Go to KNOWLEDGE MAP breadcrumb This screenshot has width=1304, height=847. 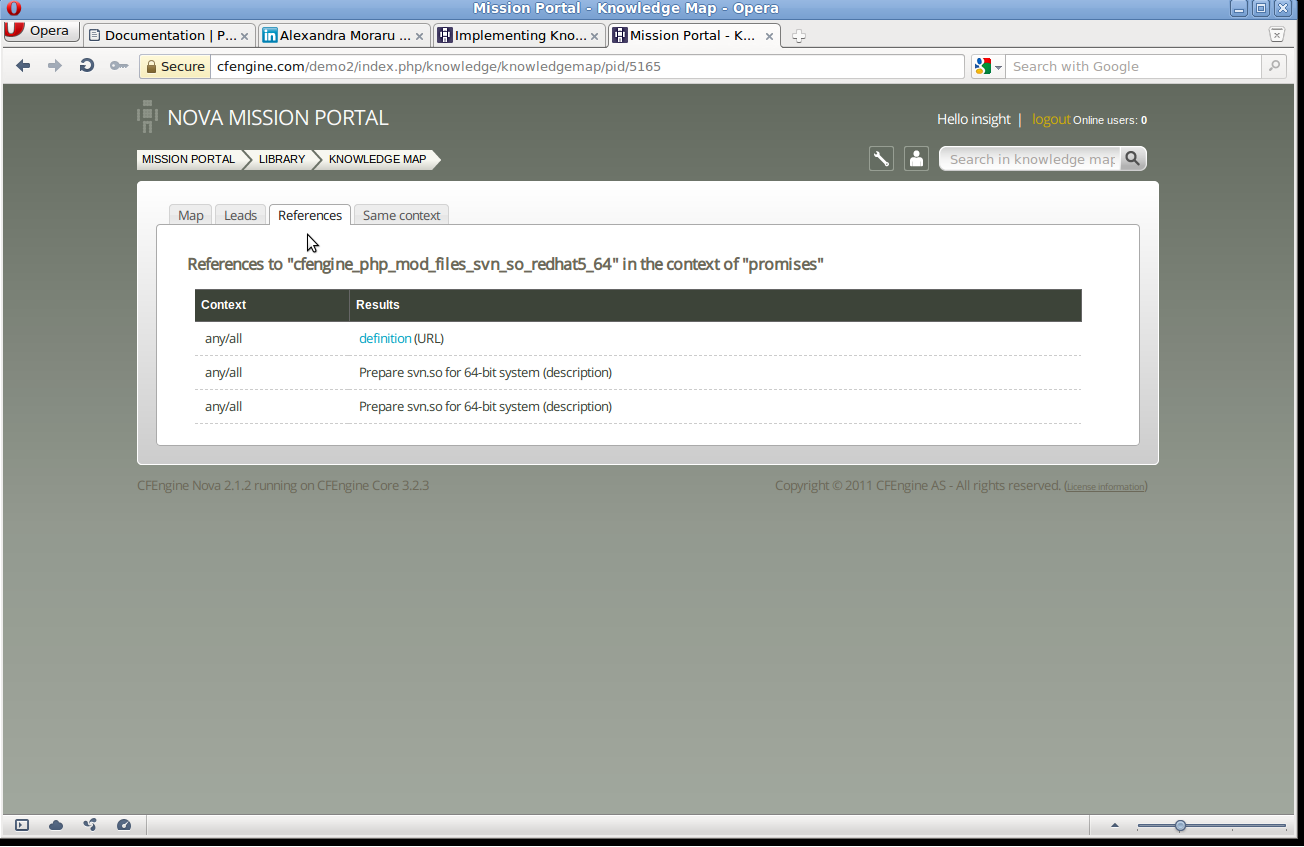pyautogui.click(x=377, y=159)
